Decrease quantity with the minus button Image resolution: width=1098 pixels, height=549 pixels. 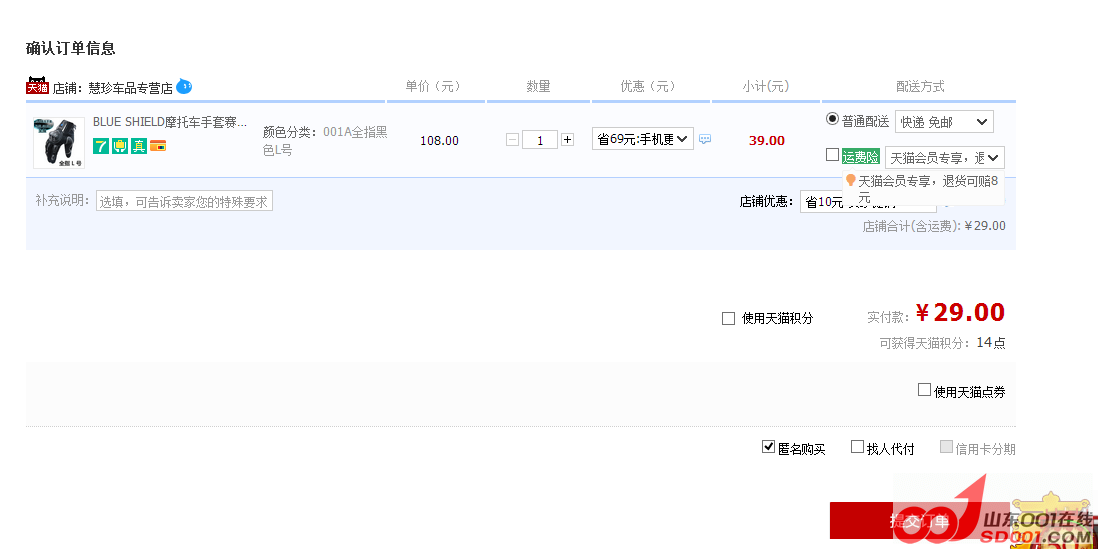pos(512,140)
